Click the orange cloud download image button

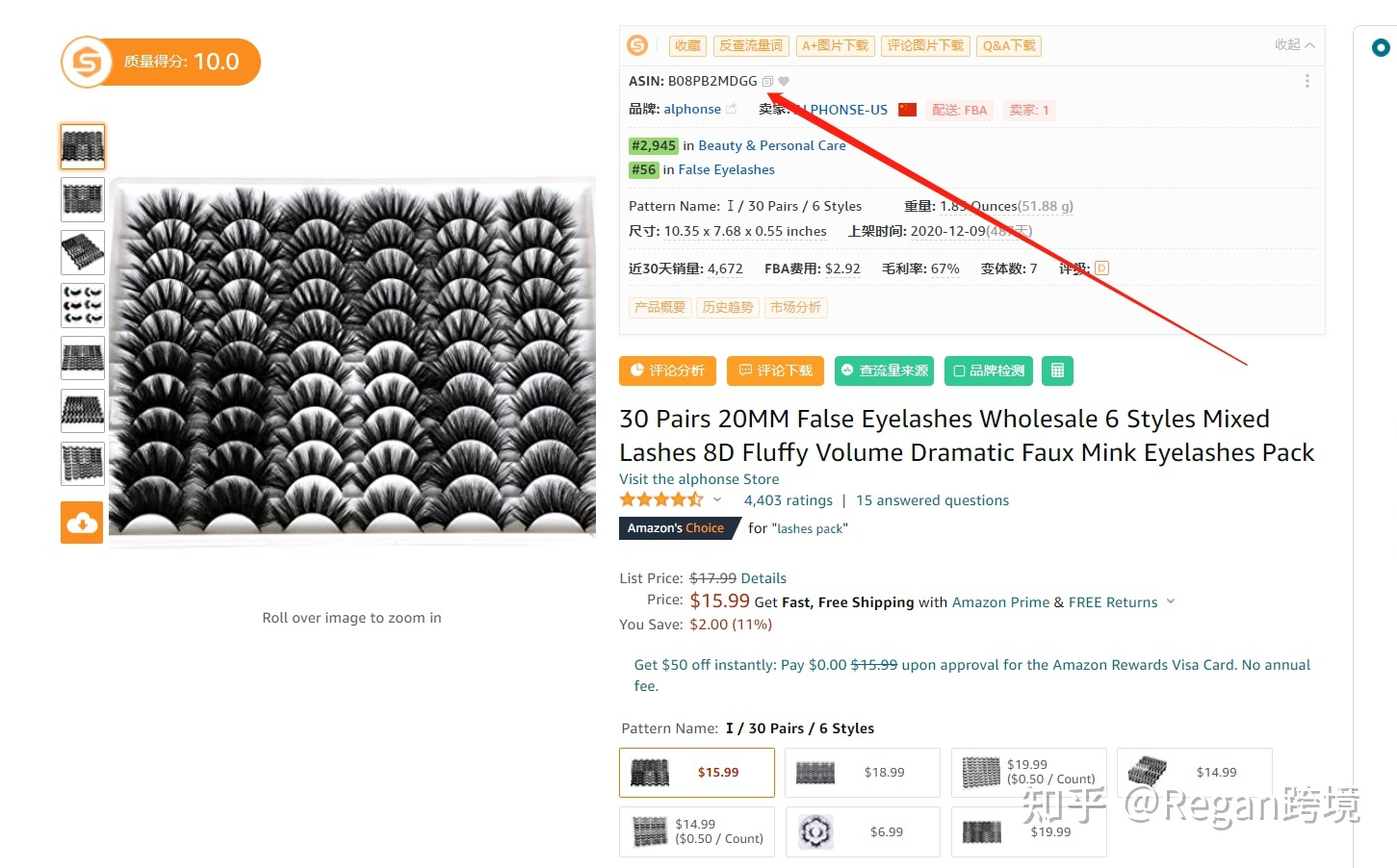[82, 523]
